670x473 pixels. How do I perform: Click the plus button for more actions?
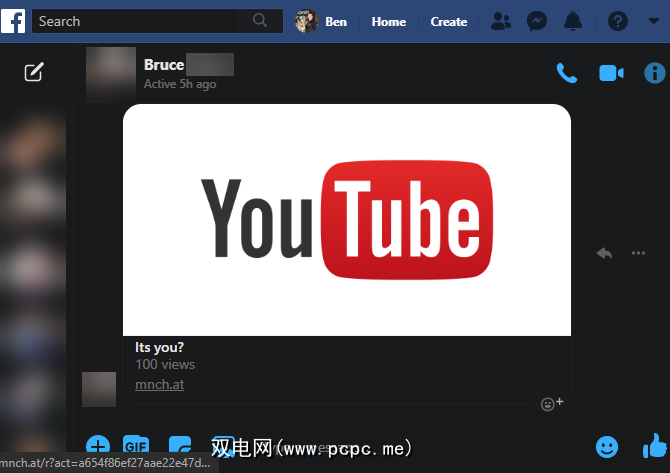[x=98, y=446]
